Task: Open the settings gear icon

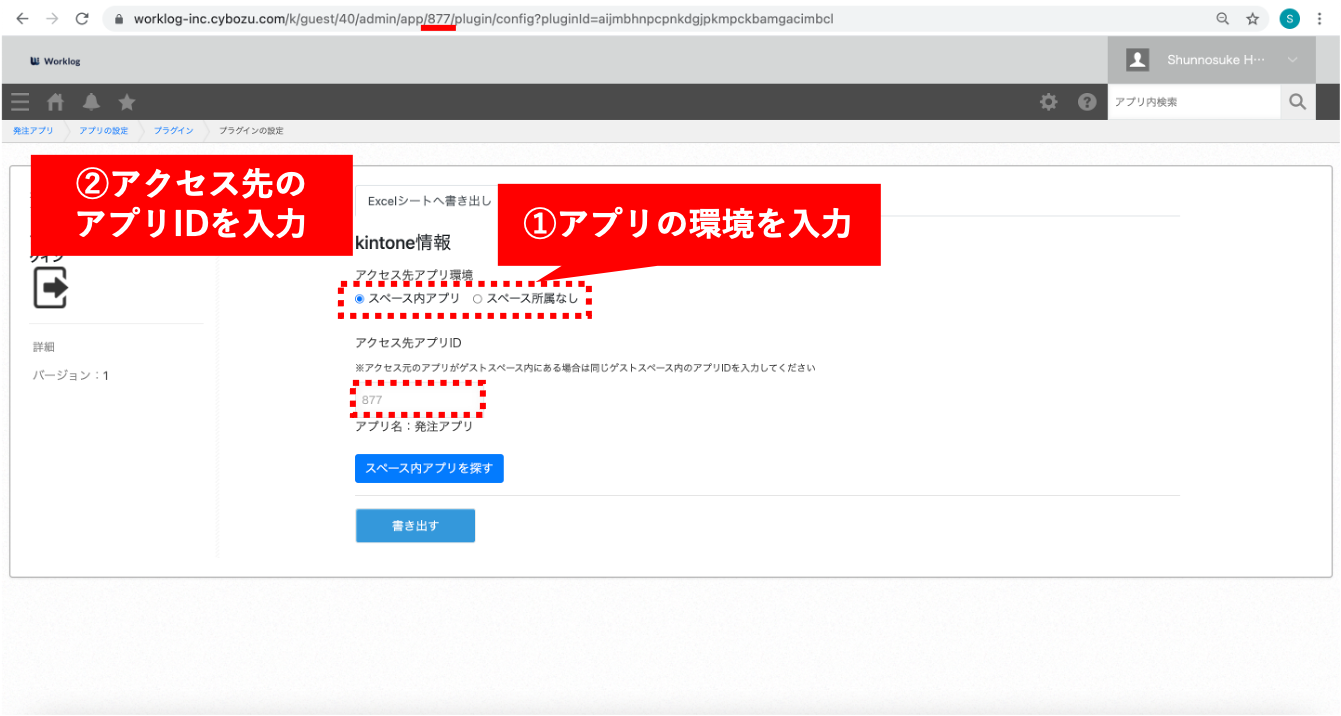Action: pos(1048,102)
